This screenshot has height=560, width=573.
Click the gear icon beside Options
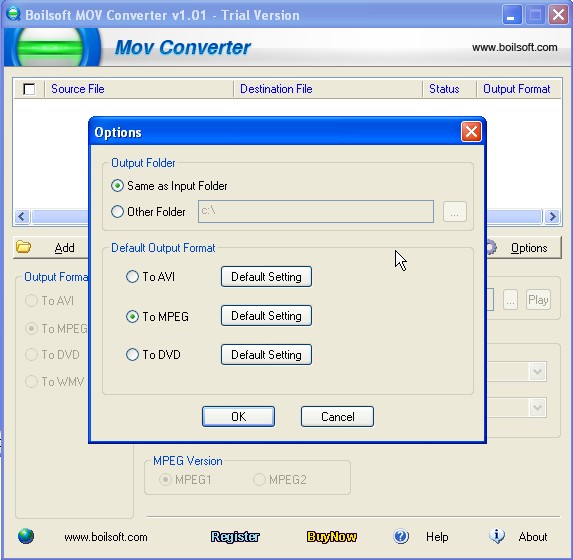click(492, 247)
